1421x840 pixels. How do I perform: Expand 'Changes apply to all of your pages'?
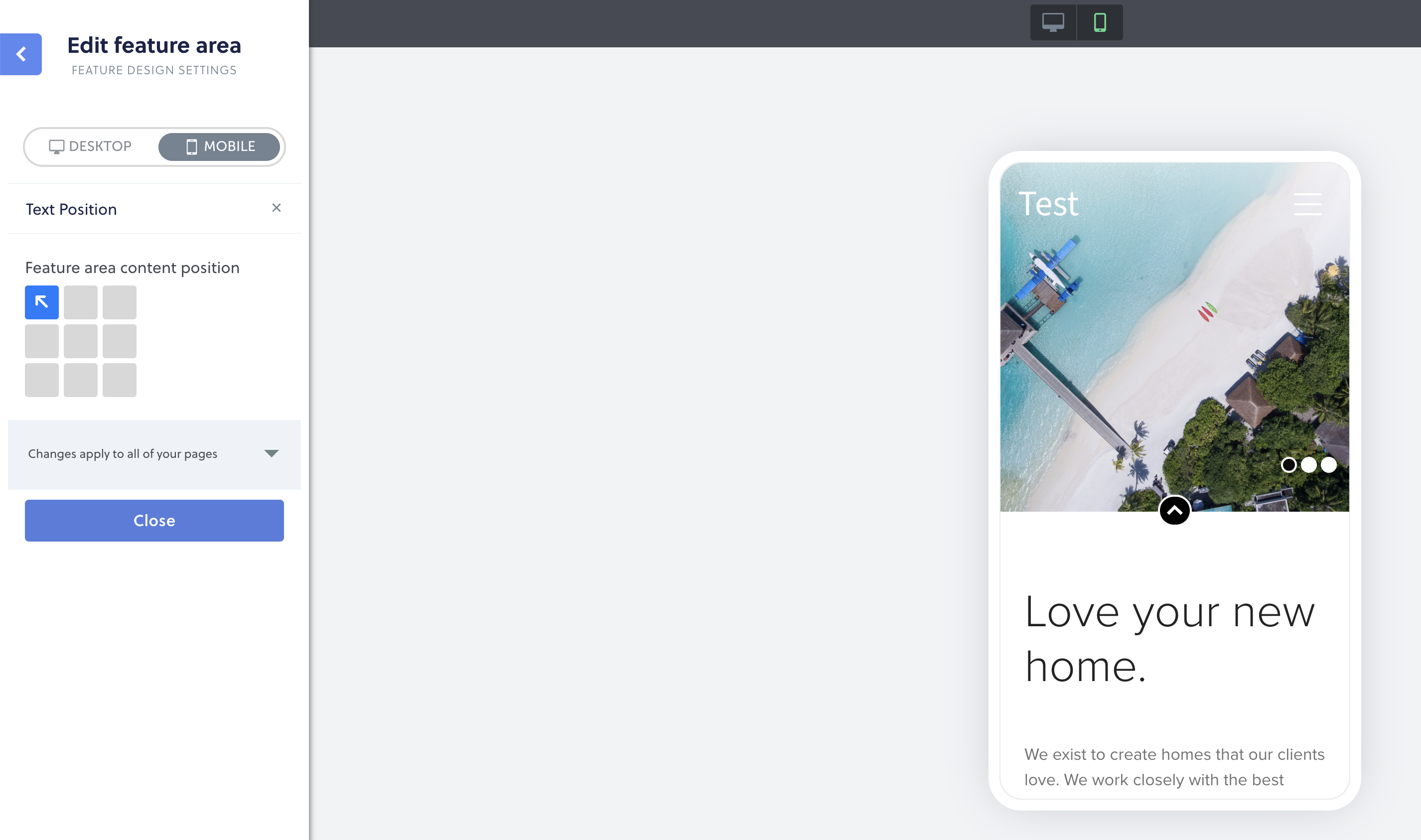tap(154, 454)
